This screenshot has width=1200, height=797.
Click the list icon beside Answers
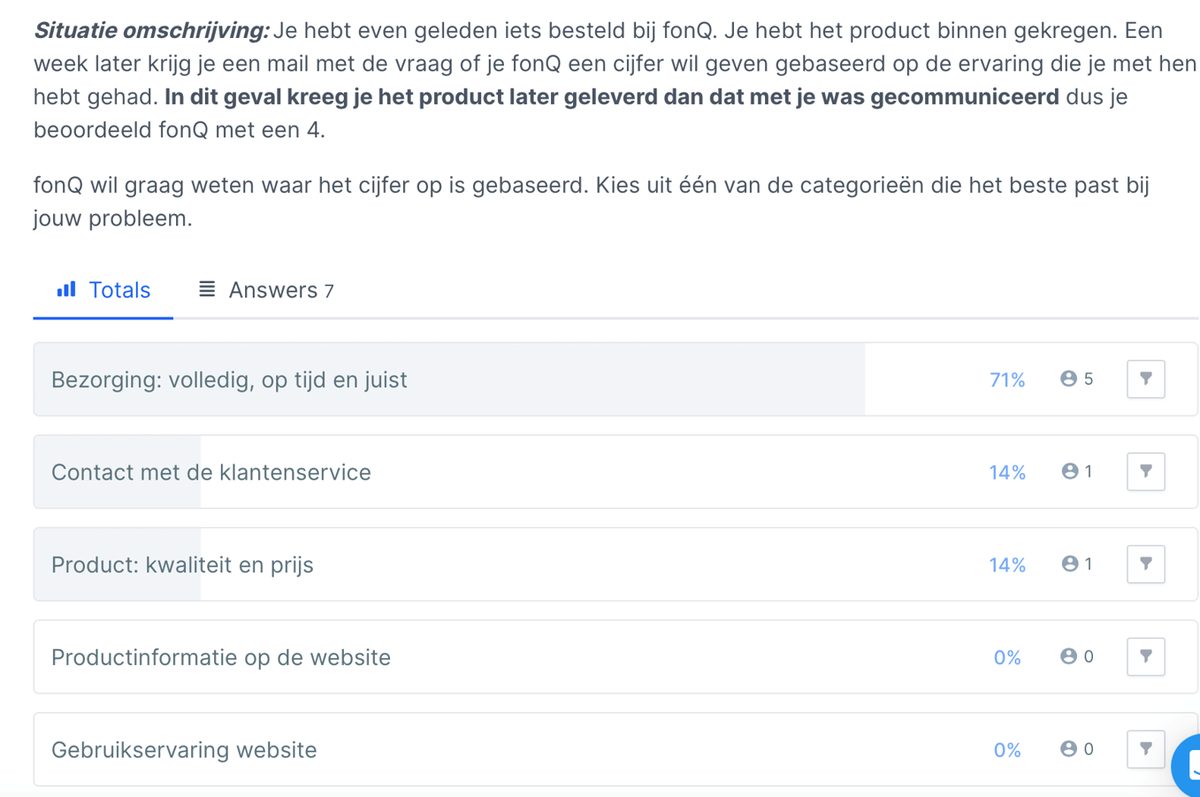click(207, 290)
